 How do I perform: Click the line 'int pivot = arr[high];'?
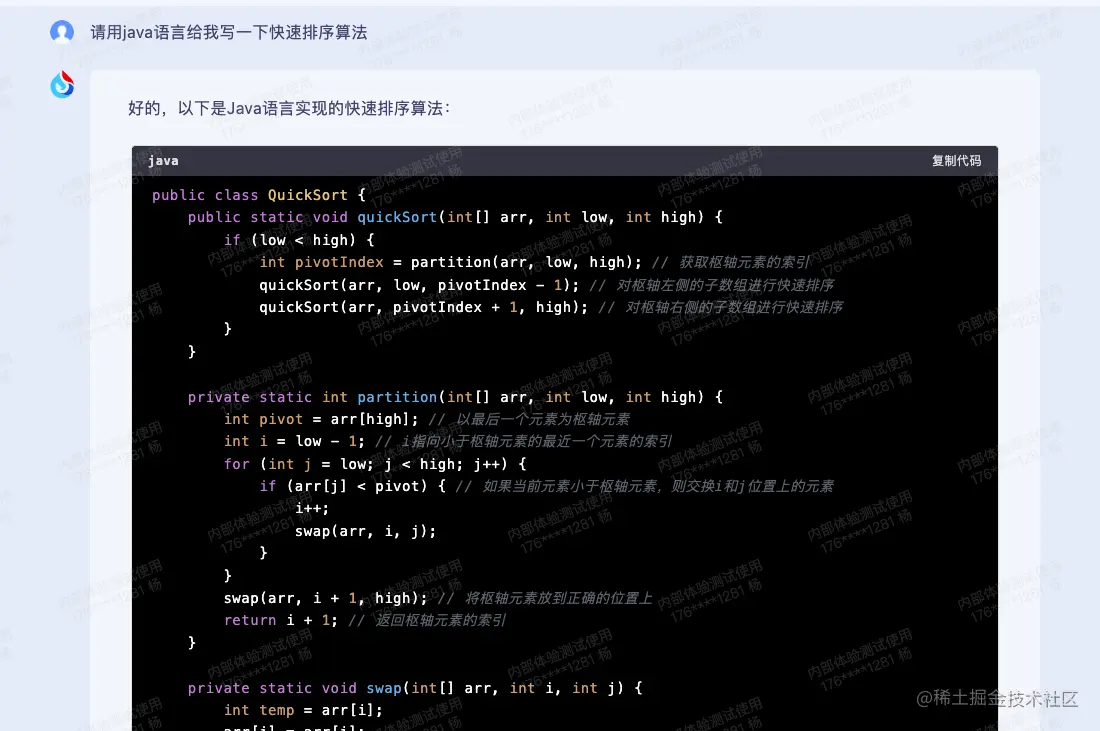321,420
